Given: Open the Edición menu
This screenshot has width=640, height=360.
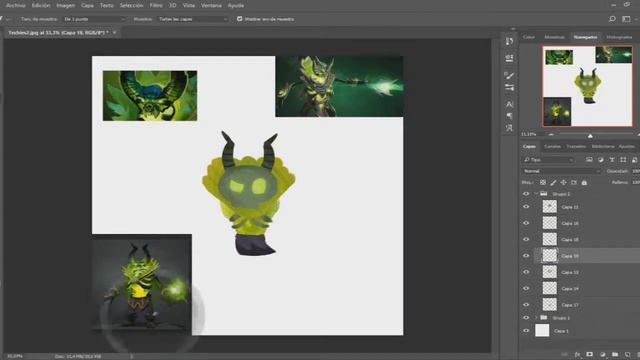Looking at the screenshot, I should (41, 5).
